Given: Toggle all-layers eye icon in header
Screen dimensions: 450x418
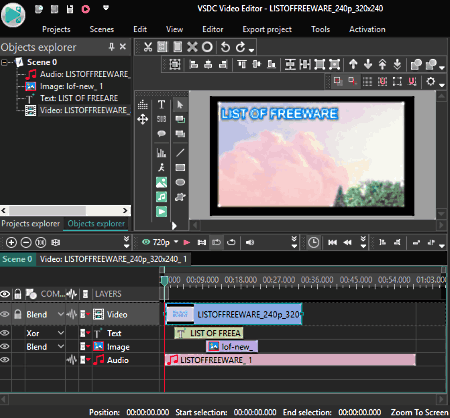Looking at the screenshot, I should point(5,294).
